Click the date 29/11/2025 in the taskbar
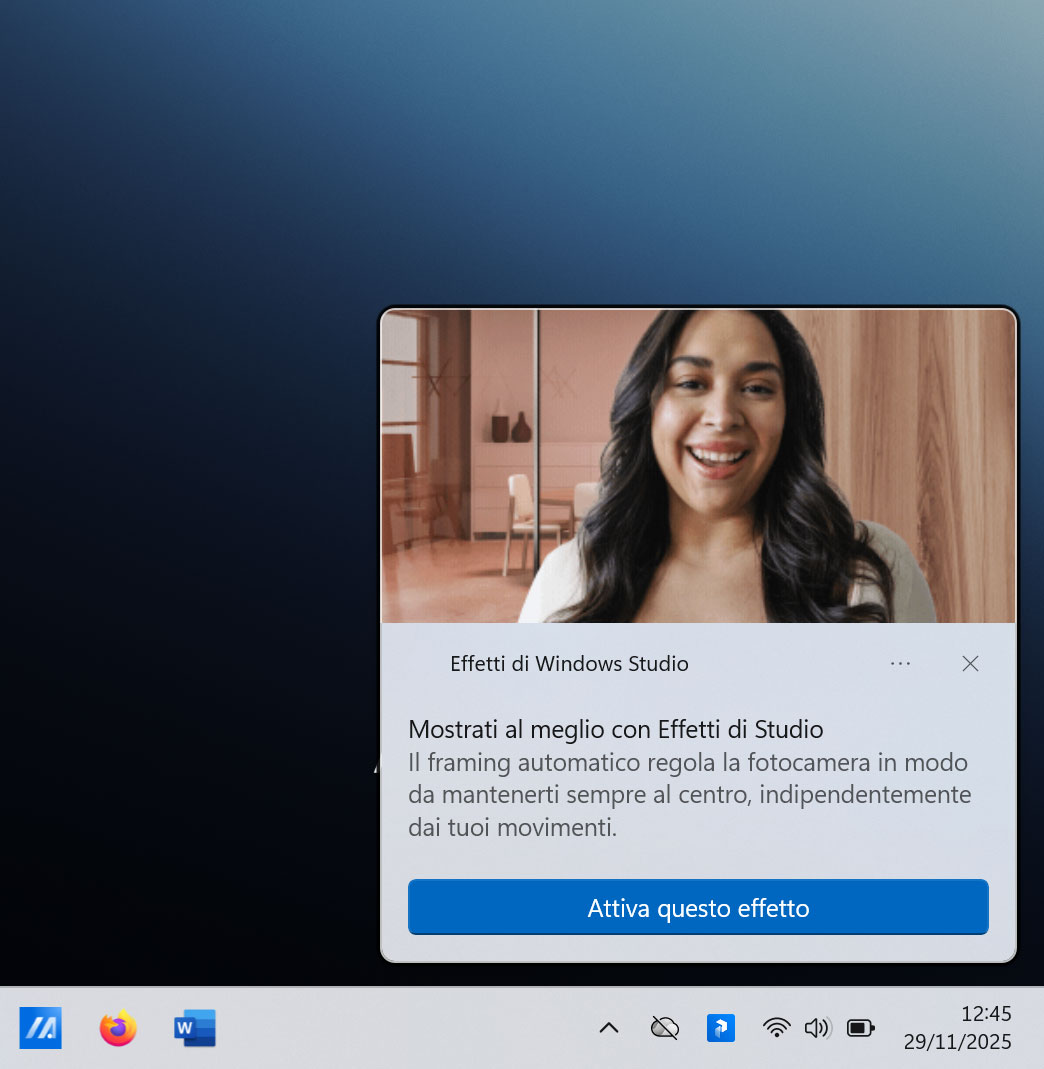This screenshot has width=1044, height=1069. [957, 1042]
